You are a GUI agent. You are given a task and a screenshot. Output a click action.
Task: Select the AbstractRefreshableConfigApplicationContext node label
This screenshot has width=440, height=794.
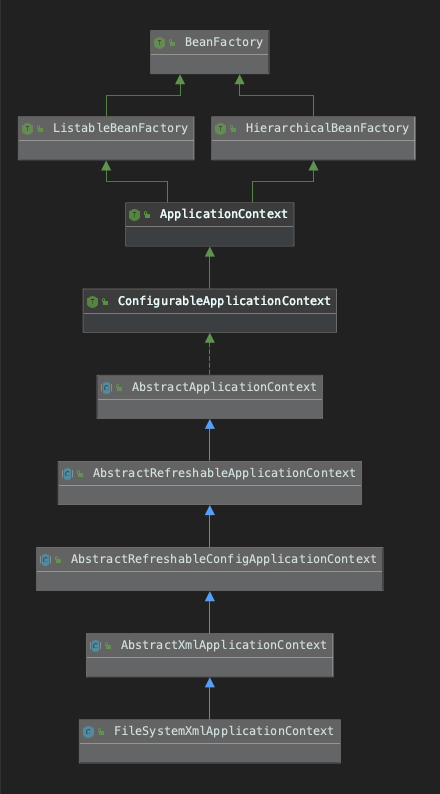[x=224, y=559]
